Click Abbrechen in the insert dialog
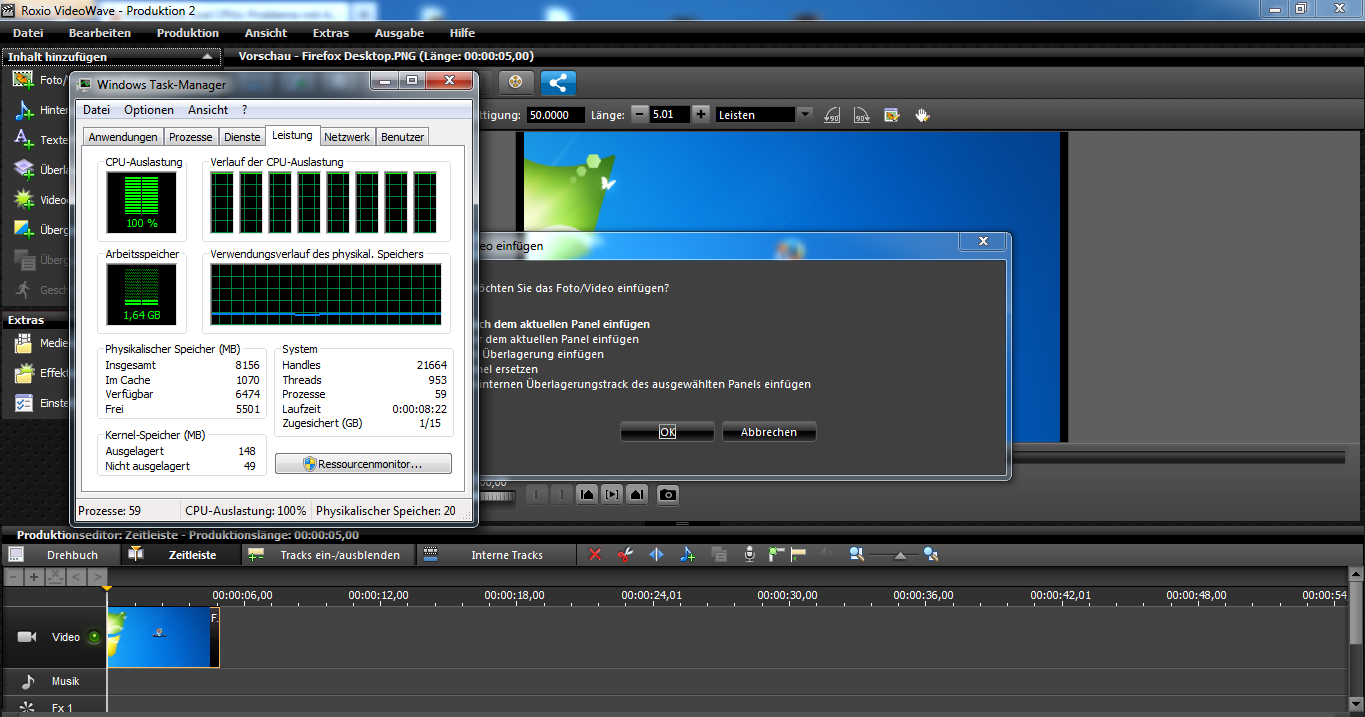The height and width of the screenshot is (717, 1365). click(x=769, y=432)
